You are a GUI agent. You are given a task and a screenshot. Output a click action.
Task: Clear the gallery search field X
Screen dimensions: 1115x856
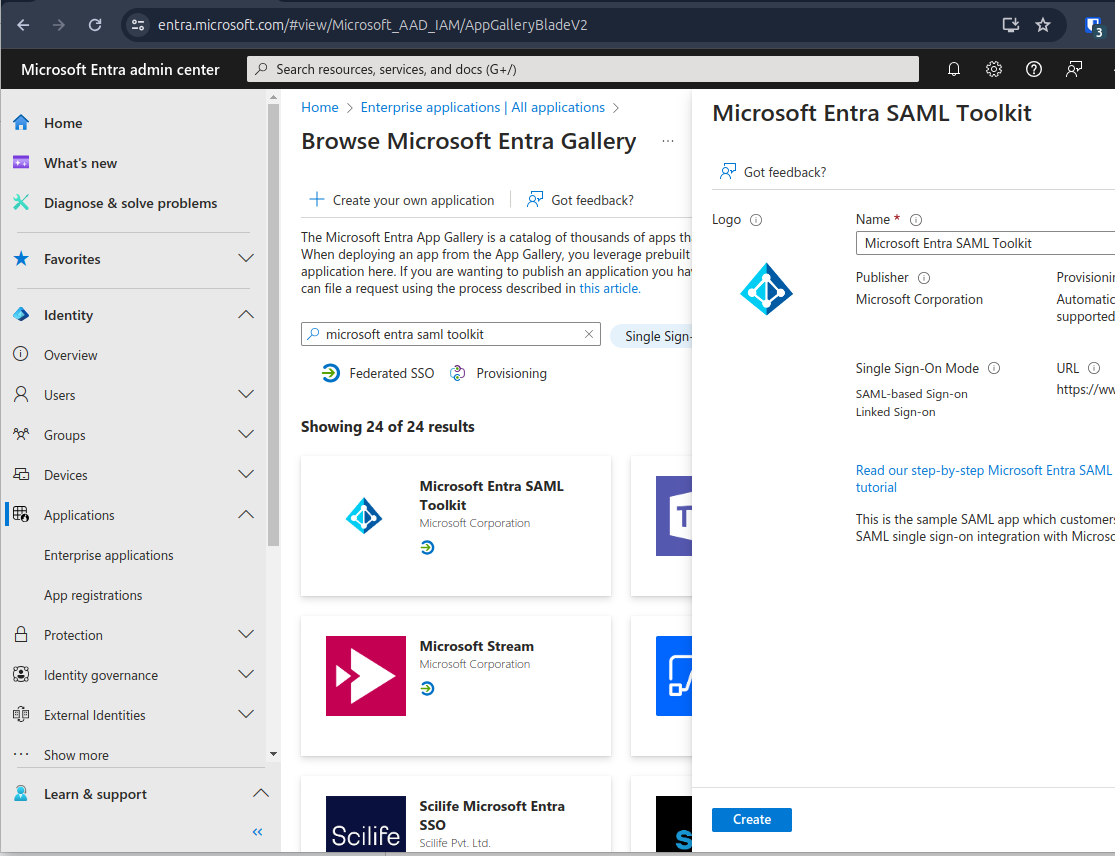coord(589,334)
